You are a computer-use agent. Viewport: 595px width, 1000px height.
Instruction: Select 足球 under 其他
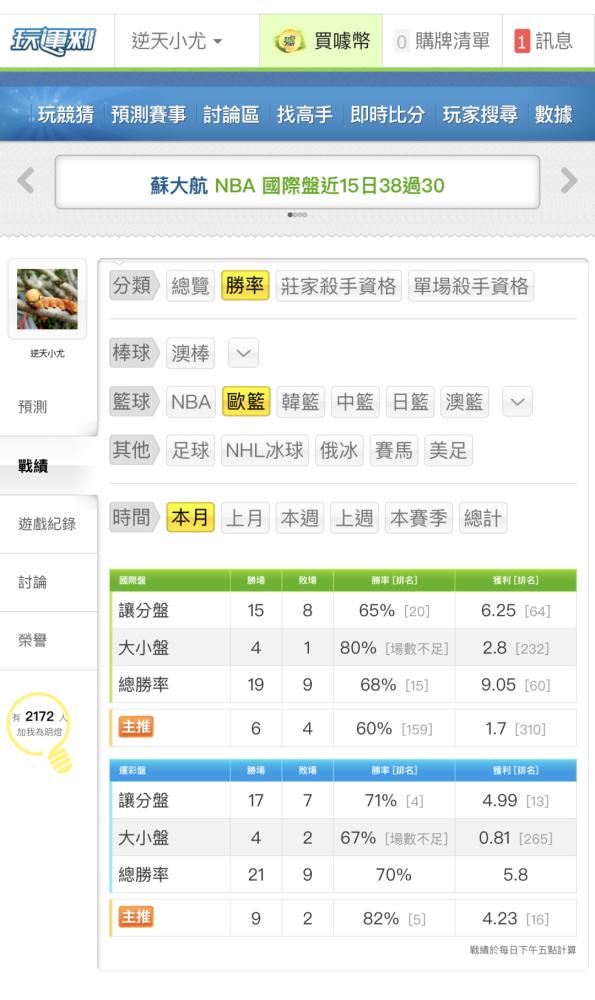point(190,450)
